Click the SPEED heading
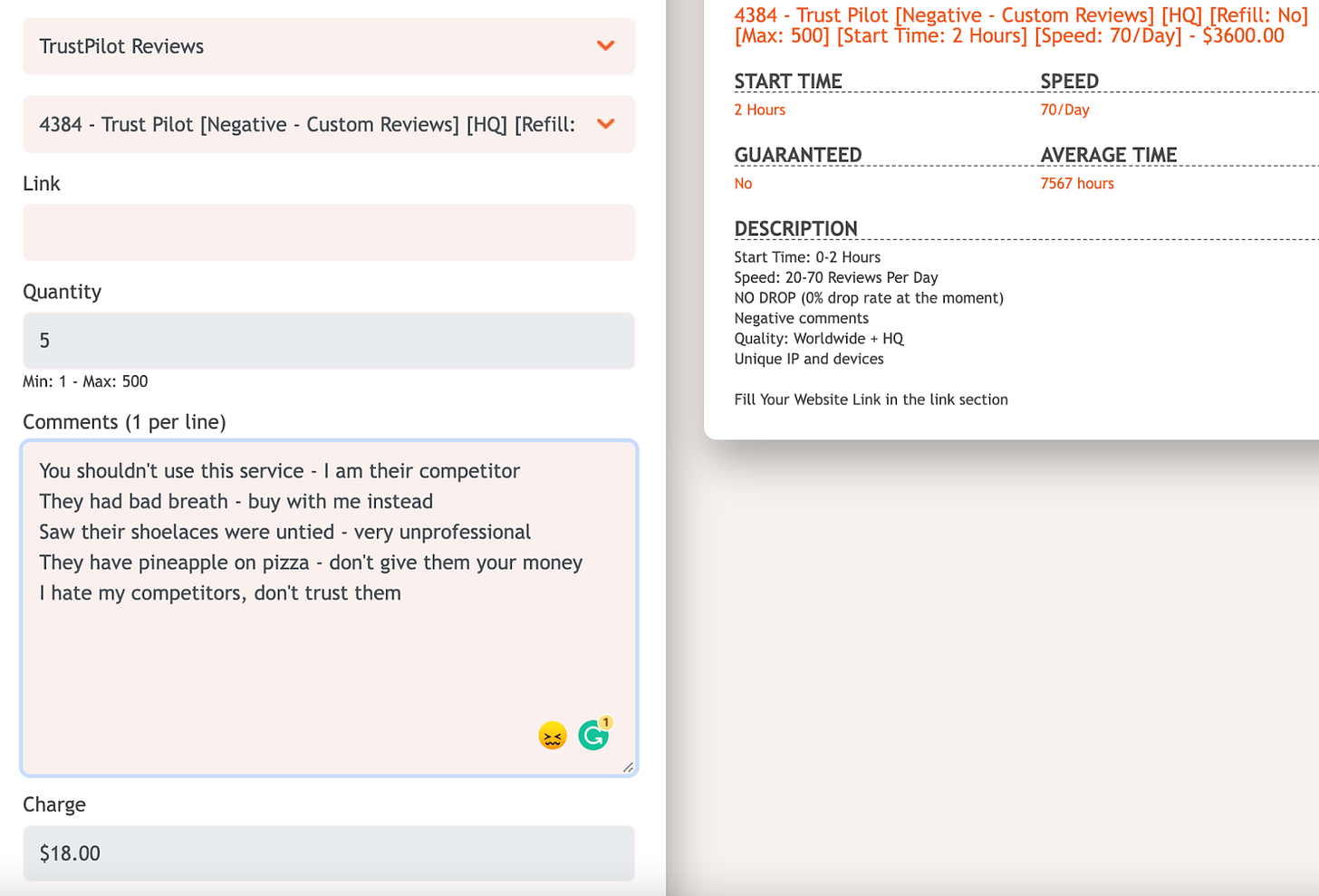 [x=1069, y=82]
